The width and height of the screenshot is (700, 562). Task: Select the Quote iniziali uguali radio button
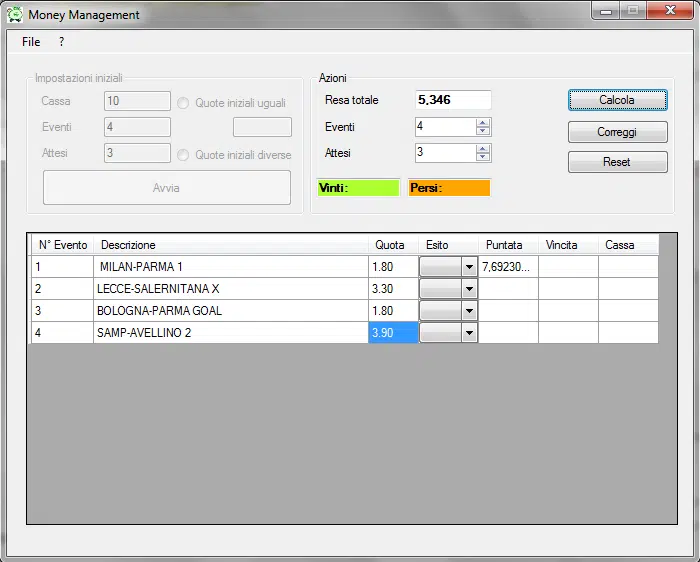click(183, 102)
